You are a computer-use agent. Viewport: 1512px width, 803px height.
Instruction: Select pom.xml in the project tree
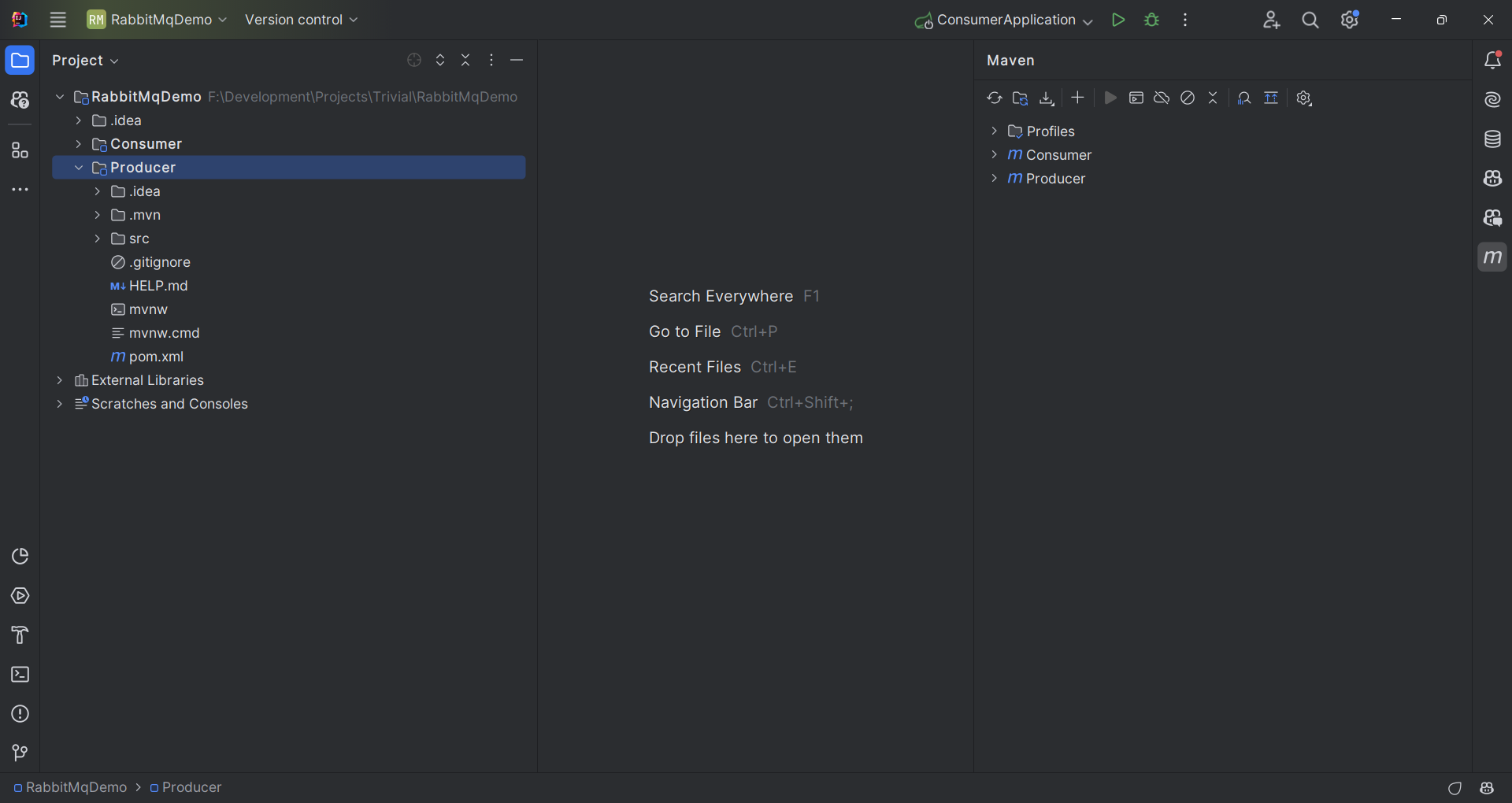(x=156, y=357)
